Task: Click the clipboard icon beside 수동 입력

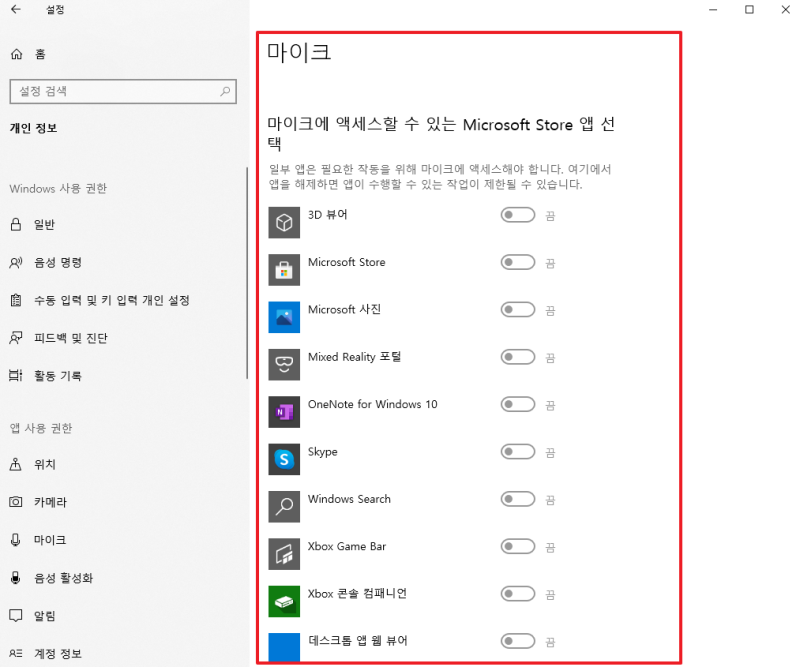Action: [x=16, y=300]
